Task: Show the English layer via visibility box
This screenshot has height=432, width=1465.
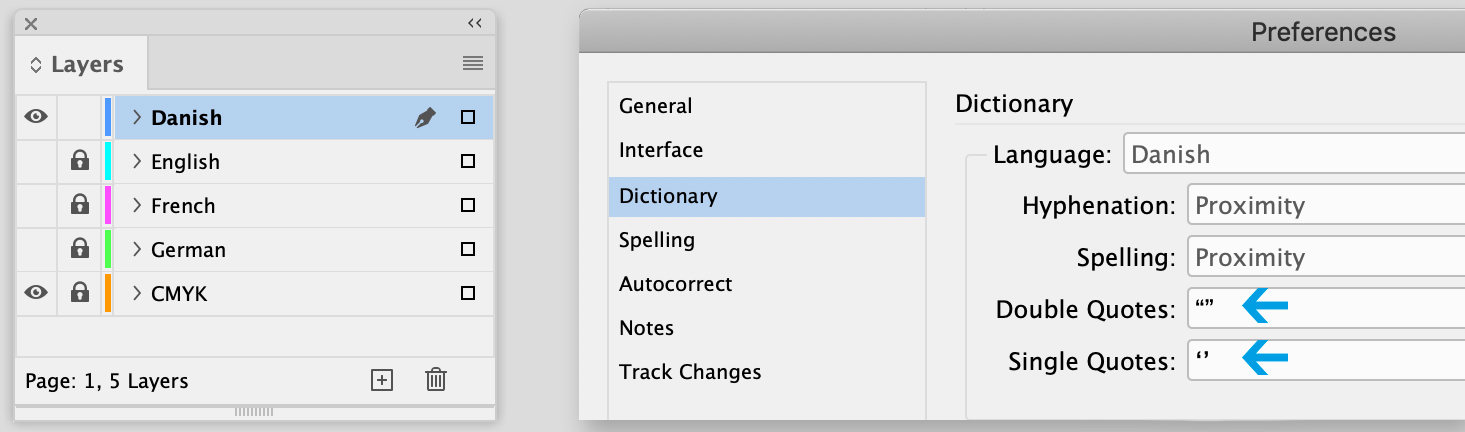Action: 36,162
